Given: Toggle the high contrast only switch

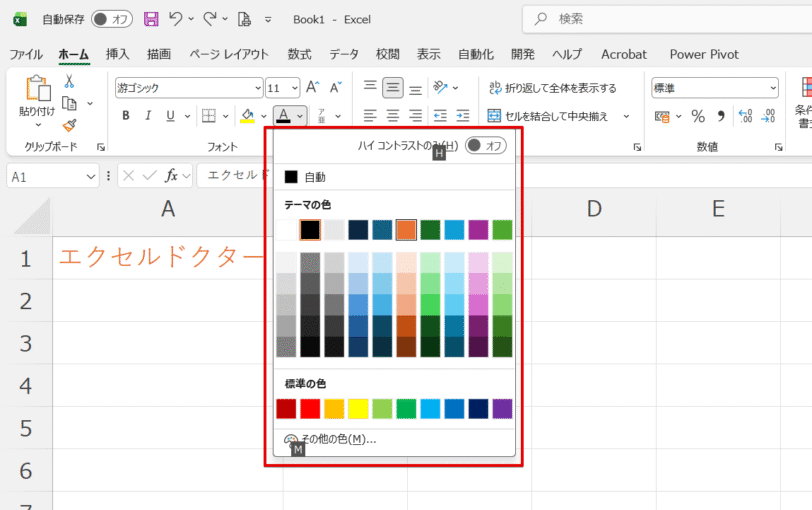Looking at the screenshot, I should click(486, 145).
